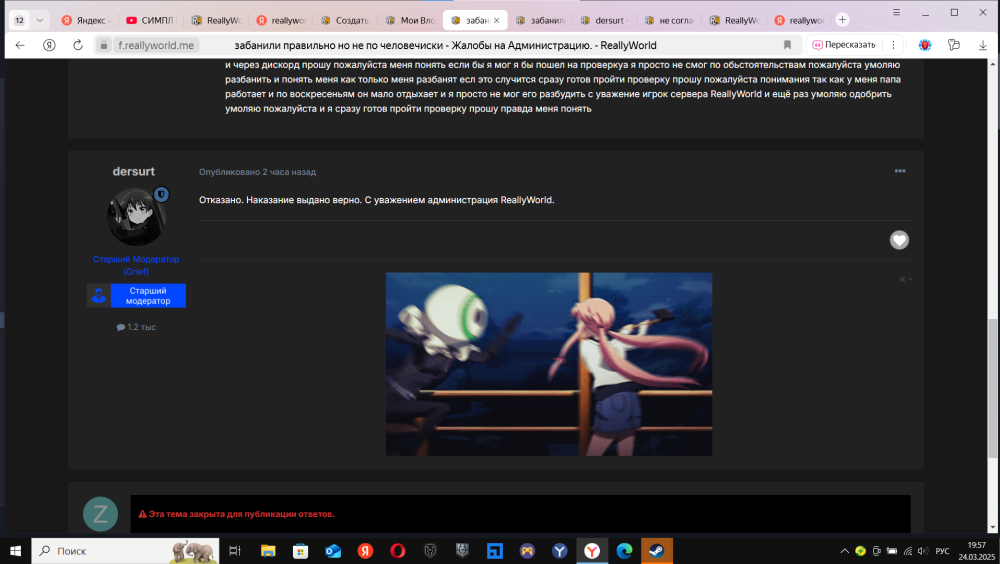Open Steam from taskbar
This screenshot has width=1000, height=564.
pos(656,551)
